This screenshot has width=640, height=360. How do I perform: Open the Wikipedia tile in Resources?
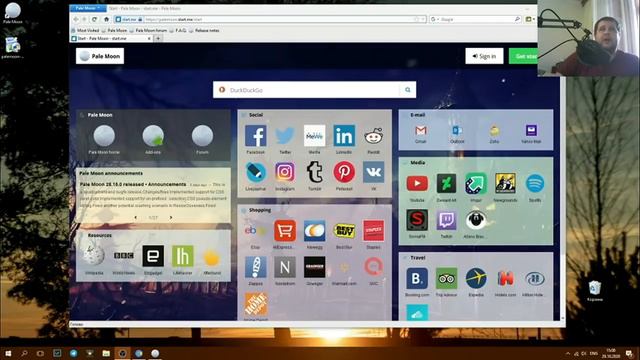pyautogui.click(x=94, y=256)
